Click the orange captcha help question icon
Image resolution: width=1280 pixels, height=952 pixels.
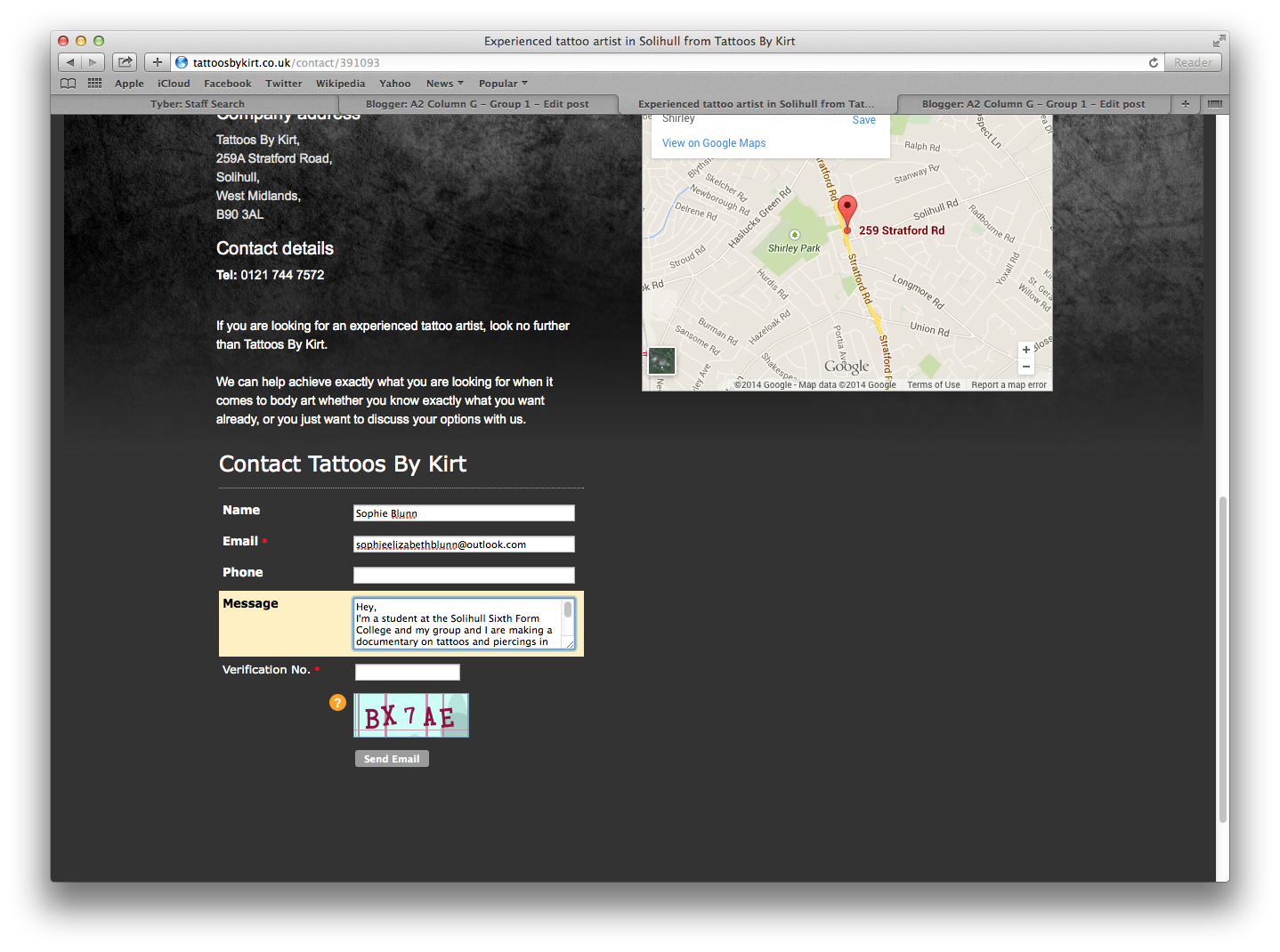tap(337, 702)
